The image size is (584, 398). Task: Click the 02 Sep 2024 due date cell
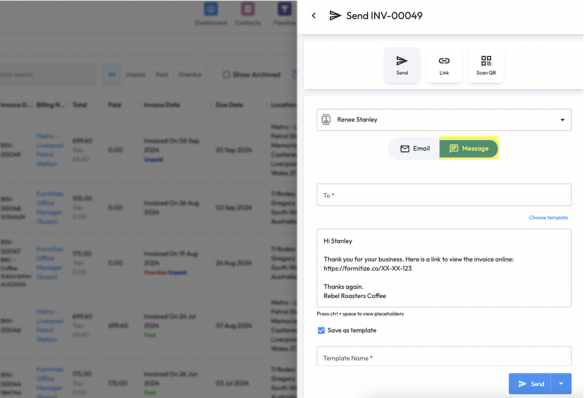pos(234,207)
